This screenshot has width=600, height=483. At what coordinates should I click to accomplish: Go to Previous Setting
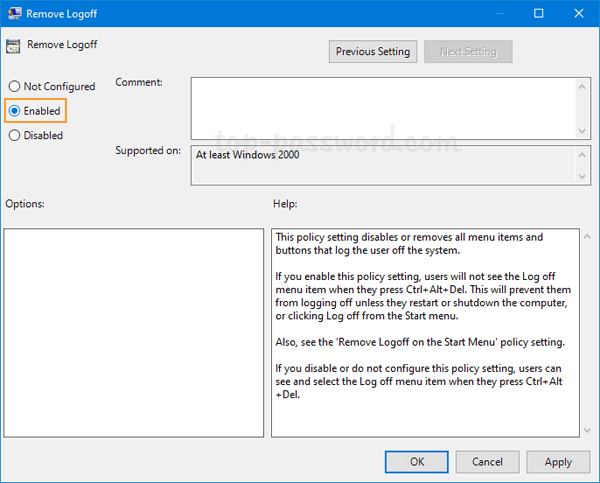(373, 52)
